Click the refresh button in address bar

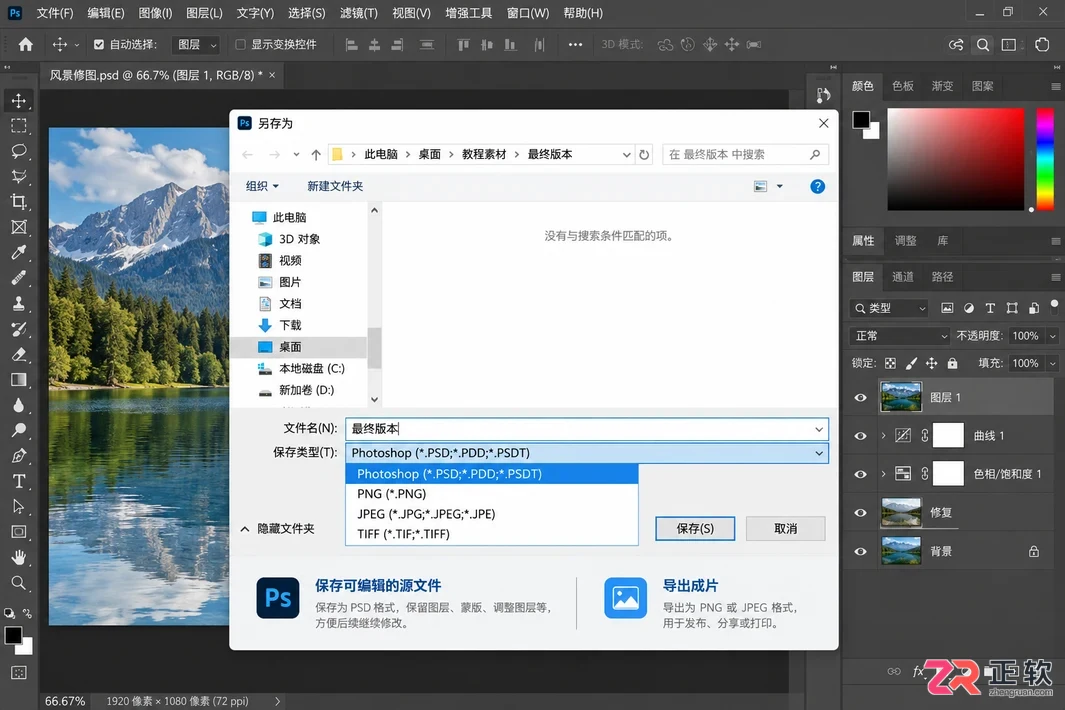644,154
